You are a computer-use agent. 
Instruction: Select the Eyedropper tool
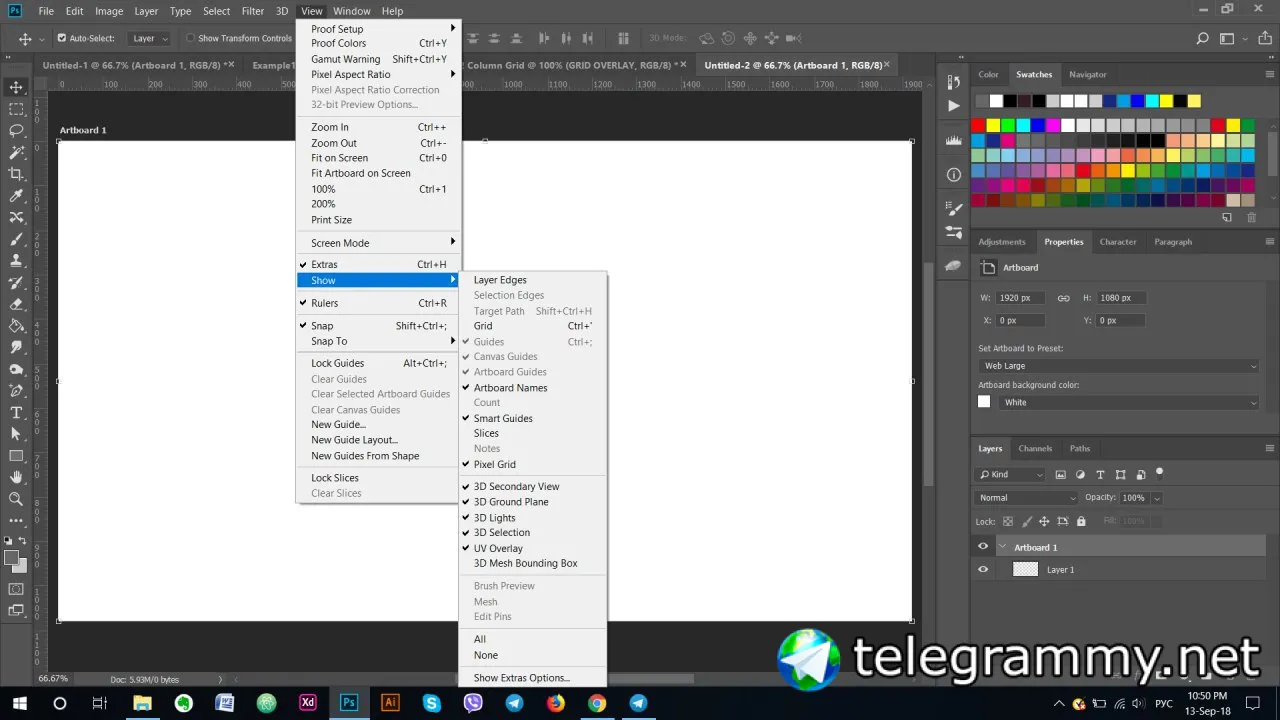[16, 195]
